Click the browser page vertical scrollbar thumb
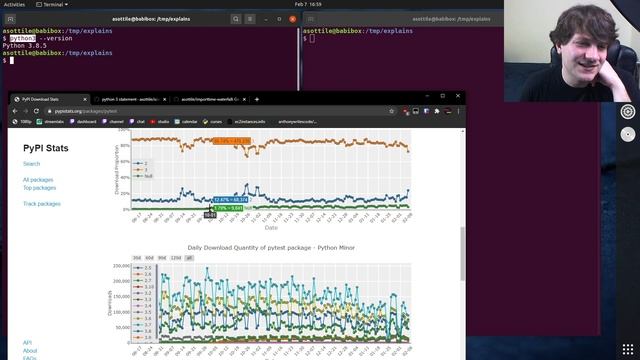Viewport: 640px width, 360px height. 462,253
